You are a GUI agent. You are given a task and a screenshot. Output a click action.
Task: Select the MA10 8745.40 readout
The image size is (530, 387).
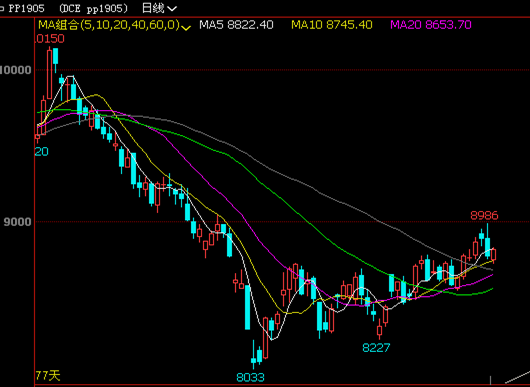tap(332, 25)
